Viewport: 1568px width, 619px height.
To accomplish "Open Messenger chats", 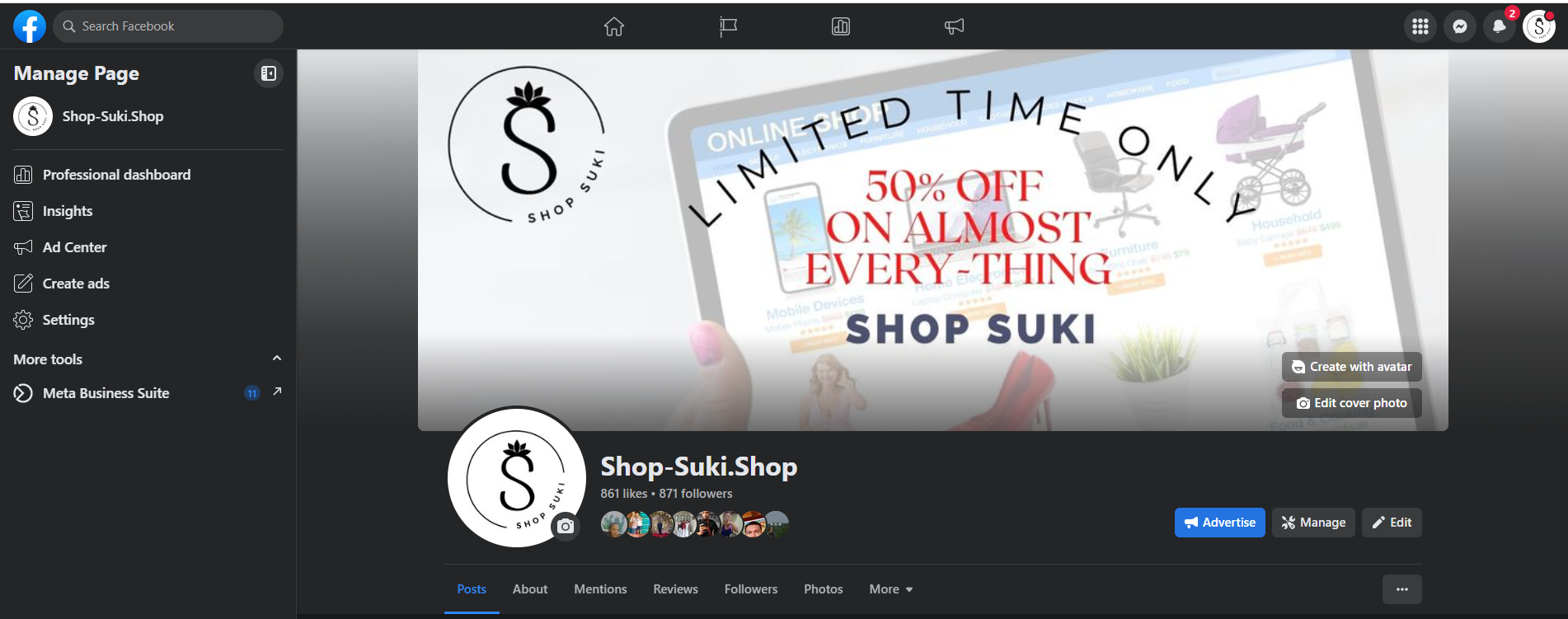I will click(x=1460, y=26).
